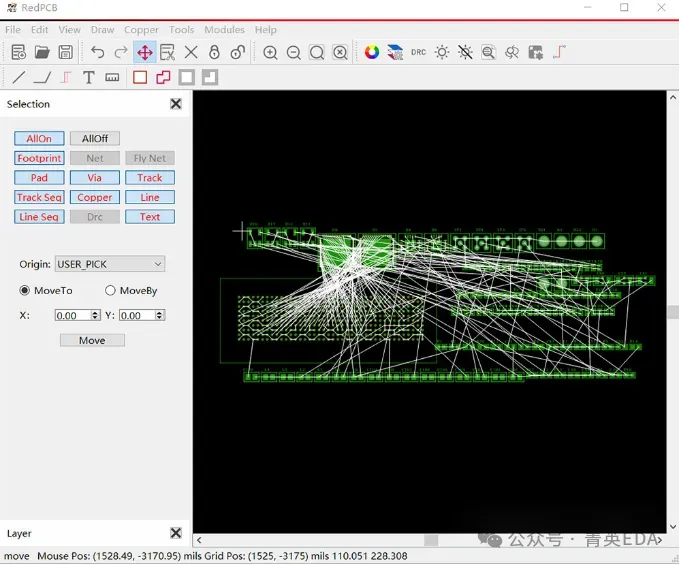
Task: Open the layer stack icon
Action: point(395,52)
